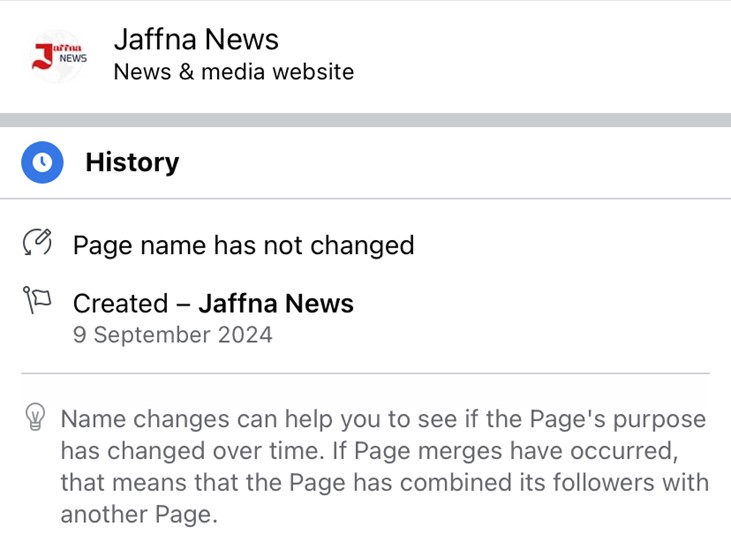Click the Created flag icon
The image size is (731, 557).
tap(37, 300)
